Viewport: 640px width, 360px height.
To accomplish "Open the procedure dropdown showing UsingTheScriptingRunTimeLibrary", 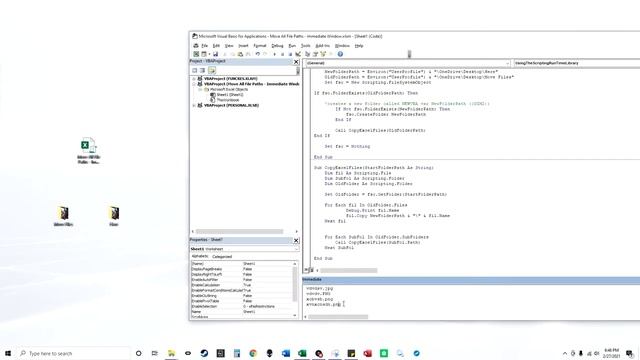I will tap(577, 63).
